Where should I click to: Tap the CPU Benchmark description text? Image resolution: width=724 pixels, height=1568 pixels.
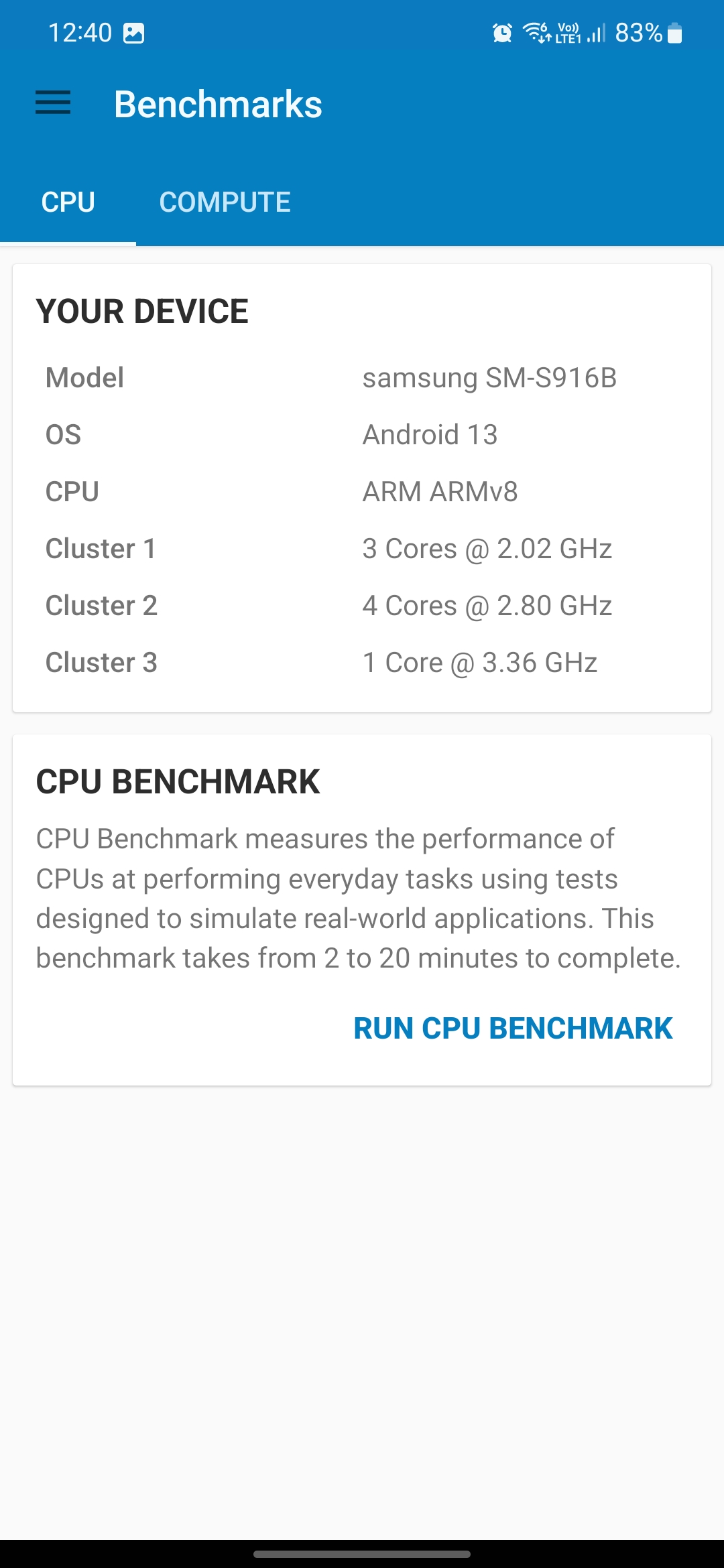[359, 898]
